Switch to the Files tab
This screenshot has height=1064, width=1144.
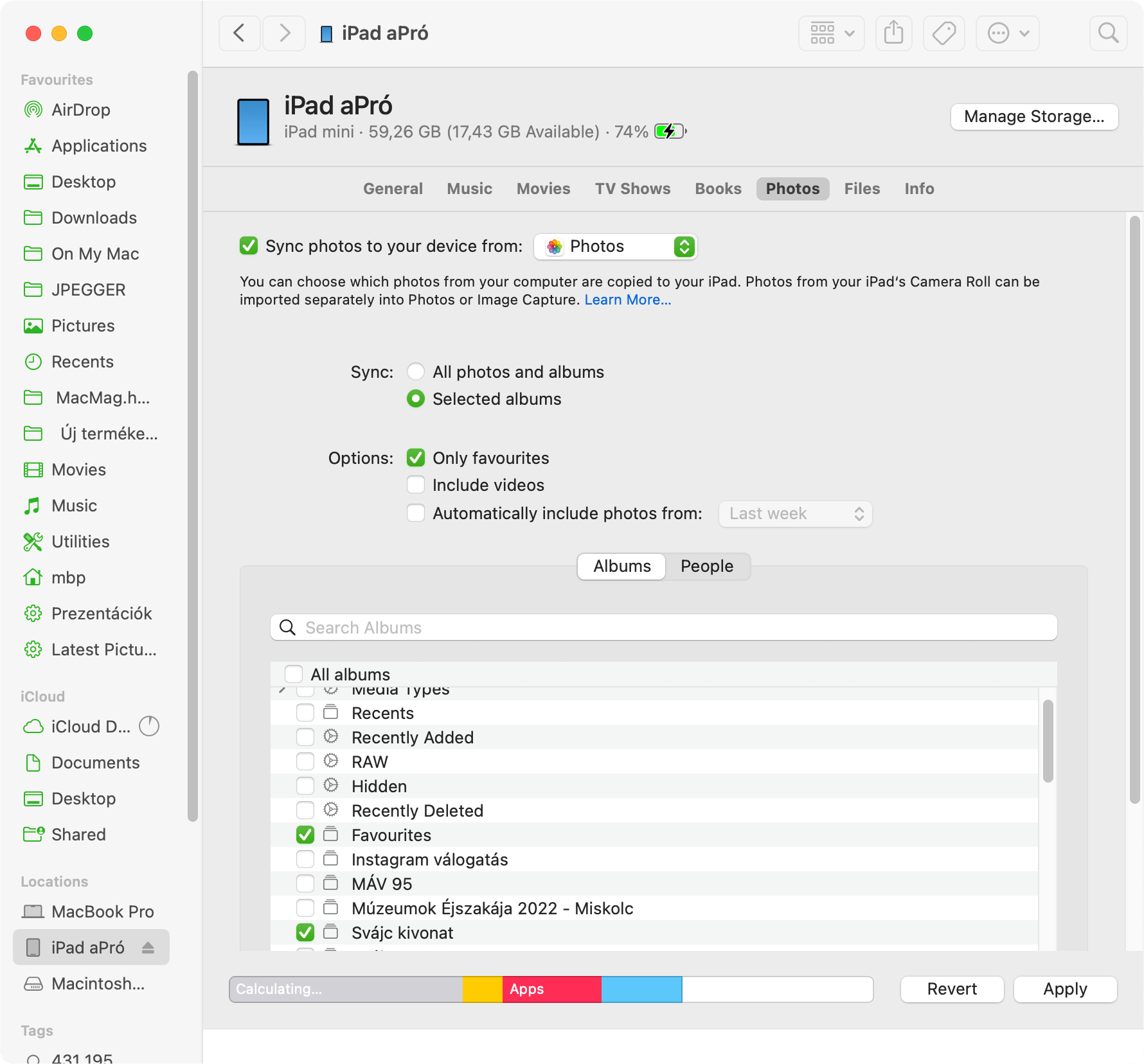[x=862, y=189]
